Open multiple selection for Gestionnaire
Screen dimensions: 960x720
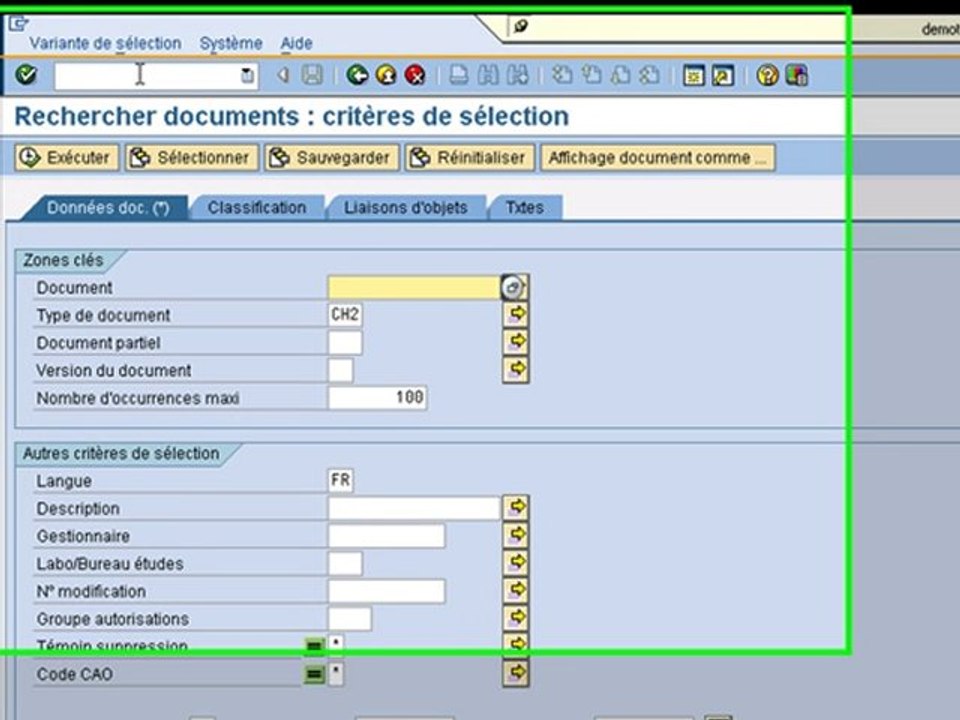click(x=516, y=535)
